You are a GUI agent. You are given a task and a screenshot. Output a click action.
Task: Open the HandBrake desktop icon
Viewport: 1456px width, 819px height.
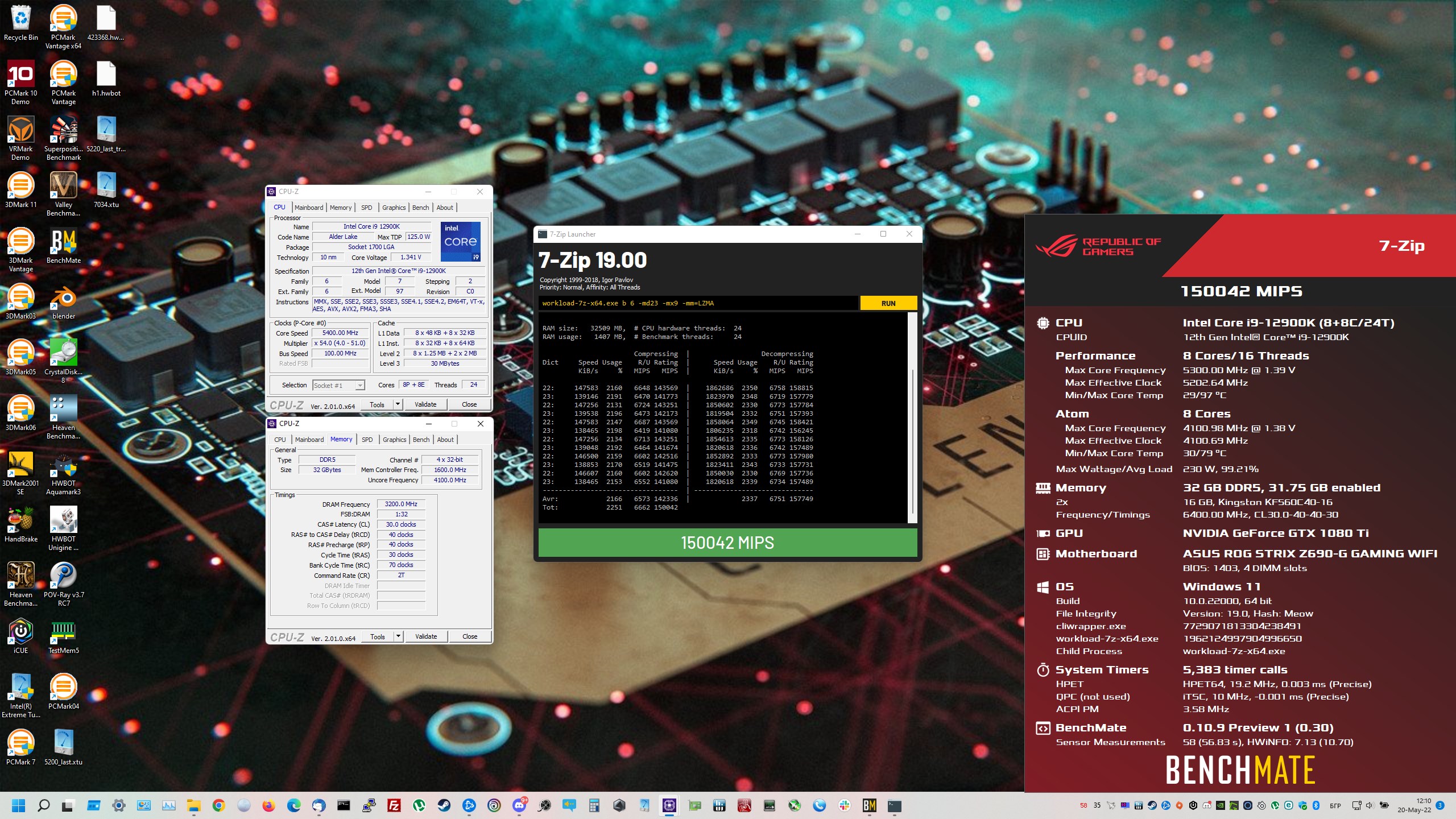coord(20,524)
